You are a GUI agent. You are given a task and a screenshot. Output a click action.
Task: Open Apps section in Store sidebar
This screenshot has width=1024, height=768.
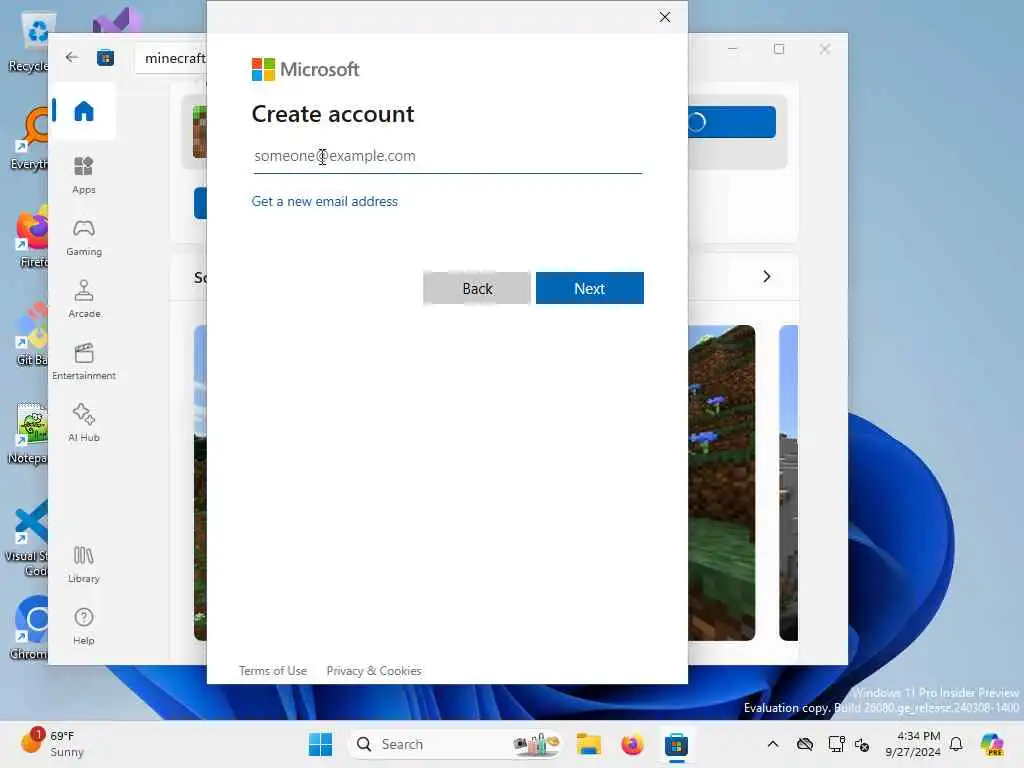coord(84,176)
